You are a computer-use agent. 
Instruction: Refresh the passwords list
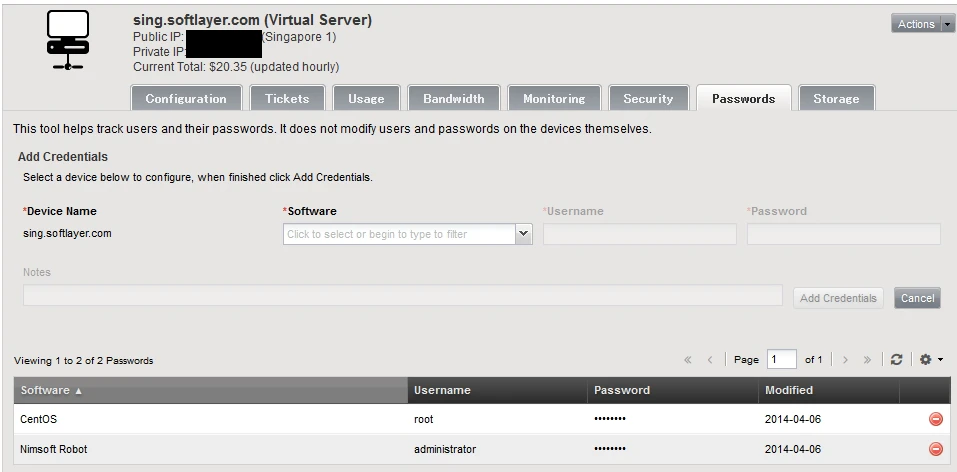[x=896, y=360]
